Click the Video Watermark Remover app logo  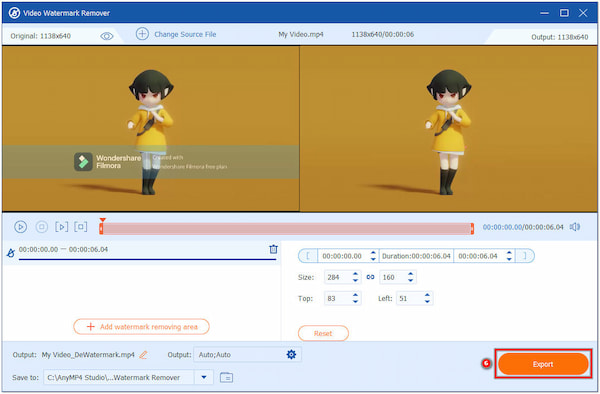pos(14,13)
